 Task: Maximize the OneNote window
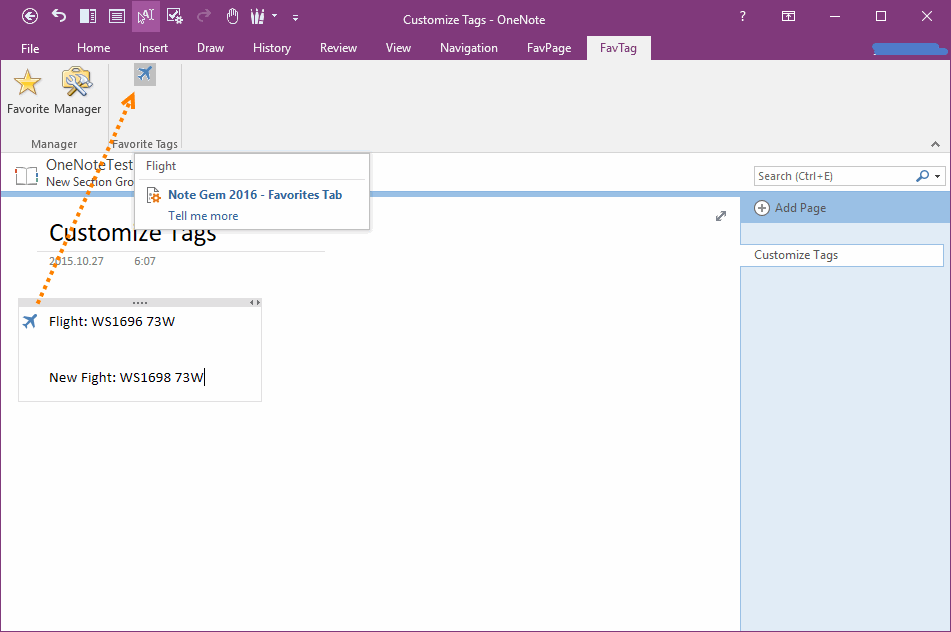pos(881,16)
